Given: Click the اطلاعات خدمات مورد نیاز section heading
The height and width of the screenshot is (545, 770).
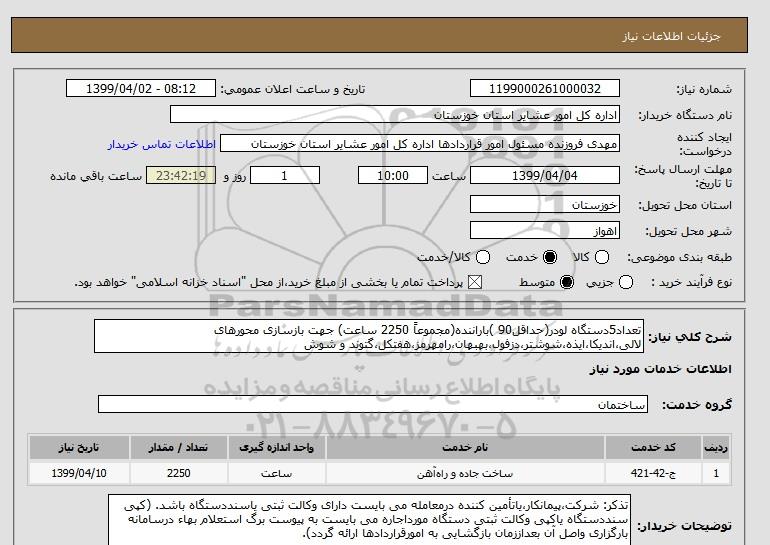Looking at the screenshot, I should coord(660,369).
